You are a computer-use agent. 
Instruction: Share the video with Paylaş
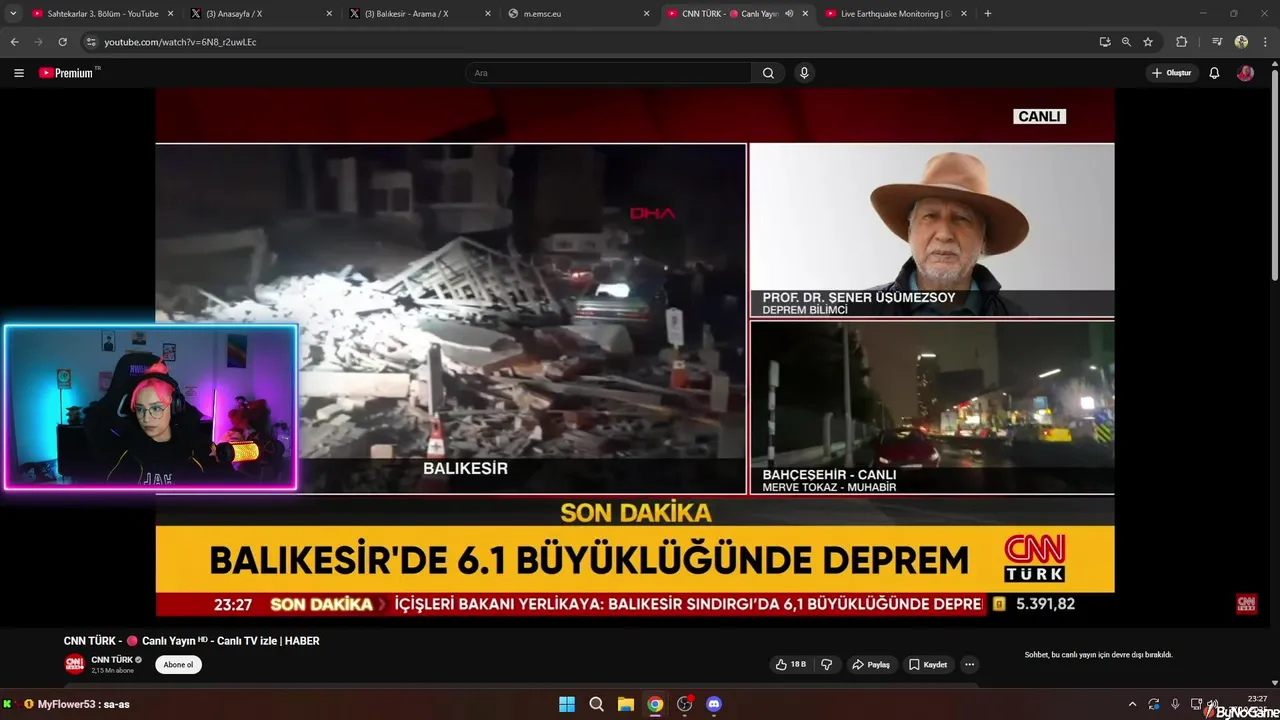point(871,665)
